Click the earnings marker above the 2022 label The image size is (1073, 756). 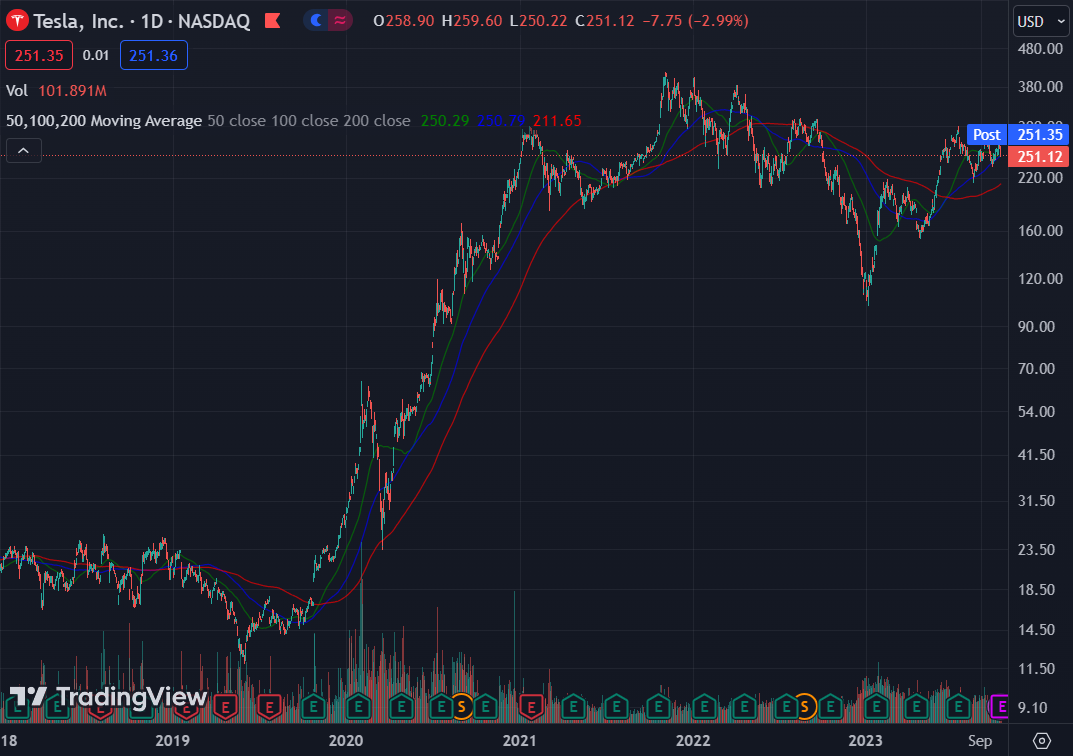[704, 706]
